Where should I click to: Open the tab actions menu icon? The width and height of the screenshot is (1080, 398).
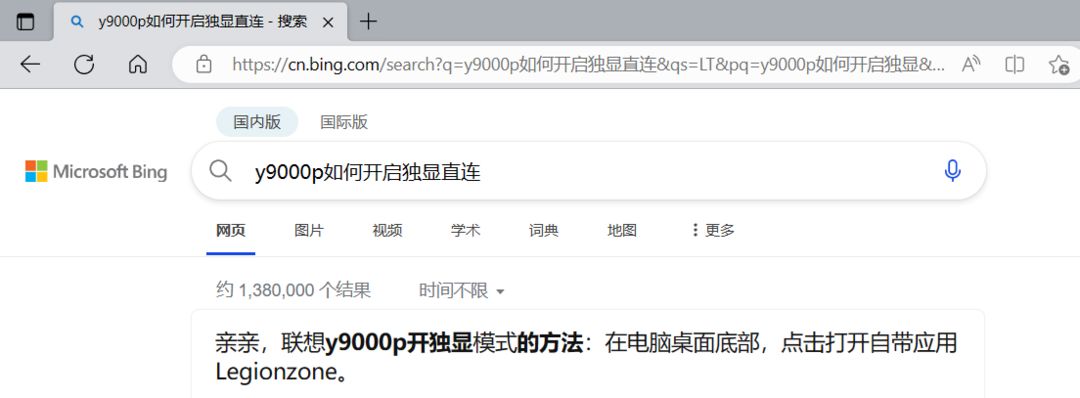[25, 22]
